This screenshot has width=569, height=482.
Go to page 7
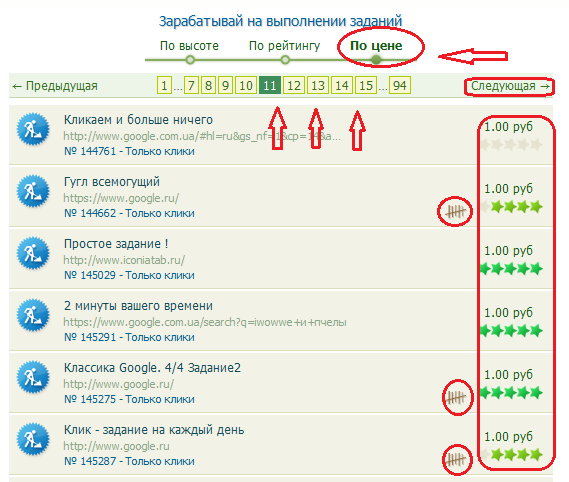click(191, 86)
